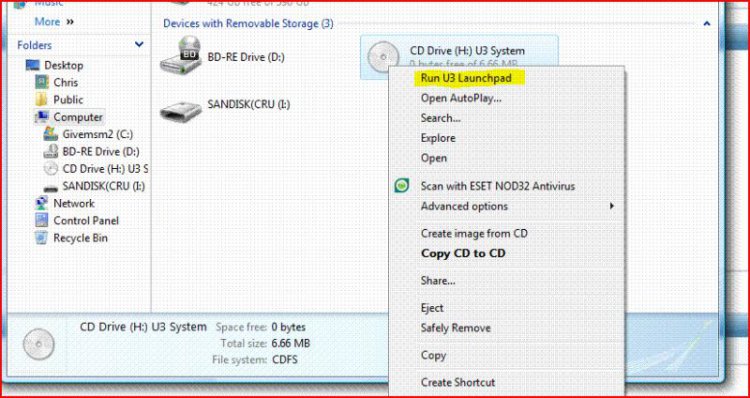This screenshot has width=750, height=398.
Task: Choose Open AutoPlay... from context menu
Action: point(461,98)
